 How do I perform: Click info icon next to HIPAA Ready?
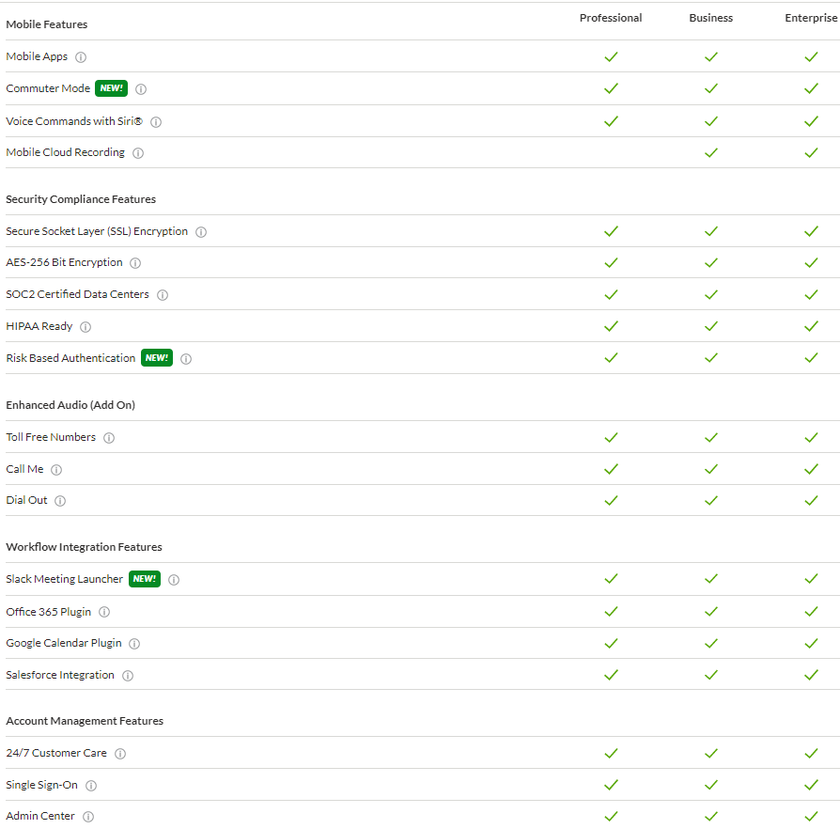[x=85, y=327]
